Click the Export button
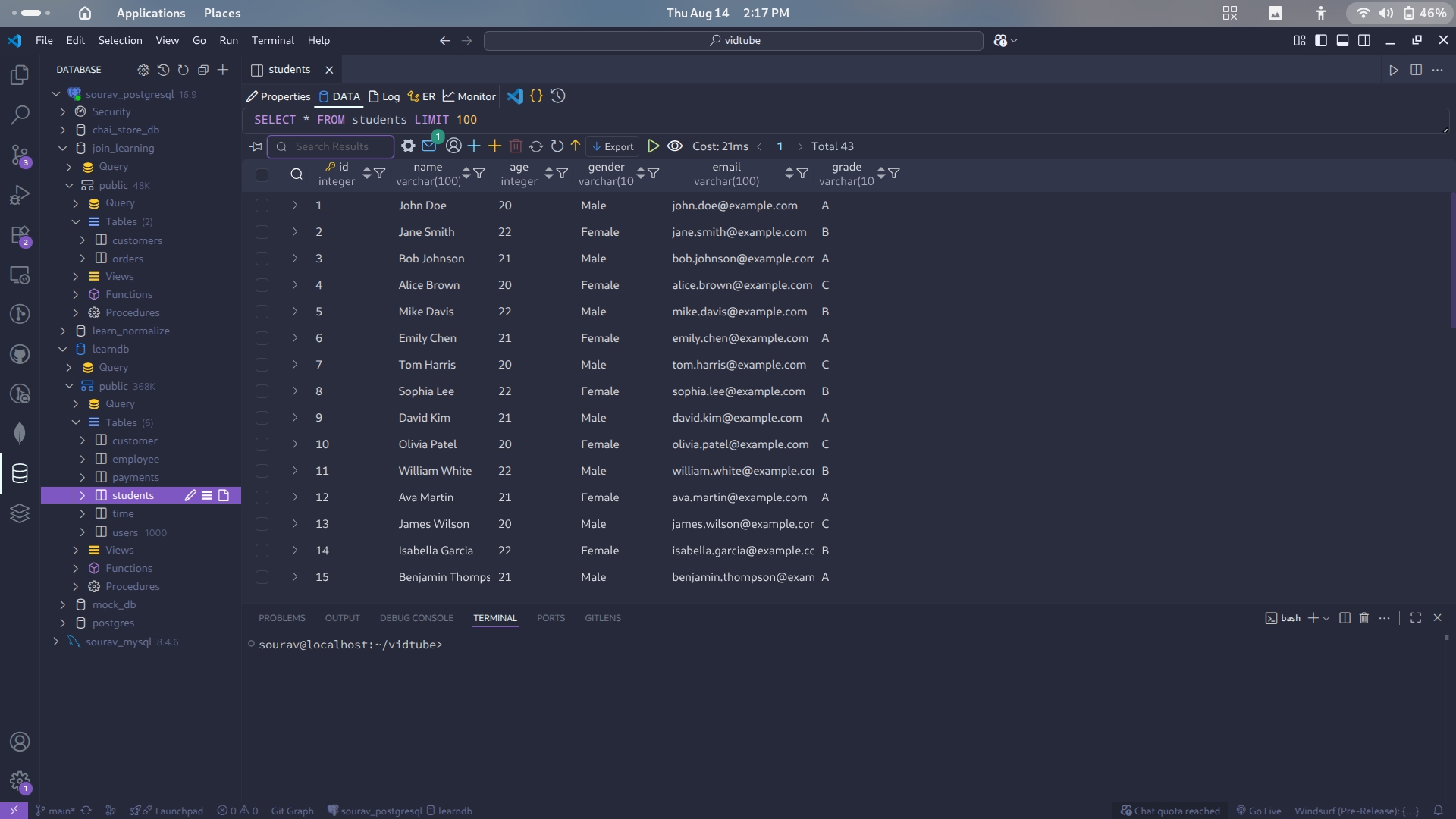The width and height of the screenshot is (1456, 819). (613, 146)
